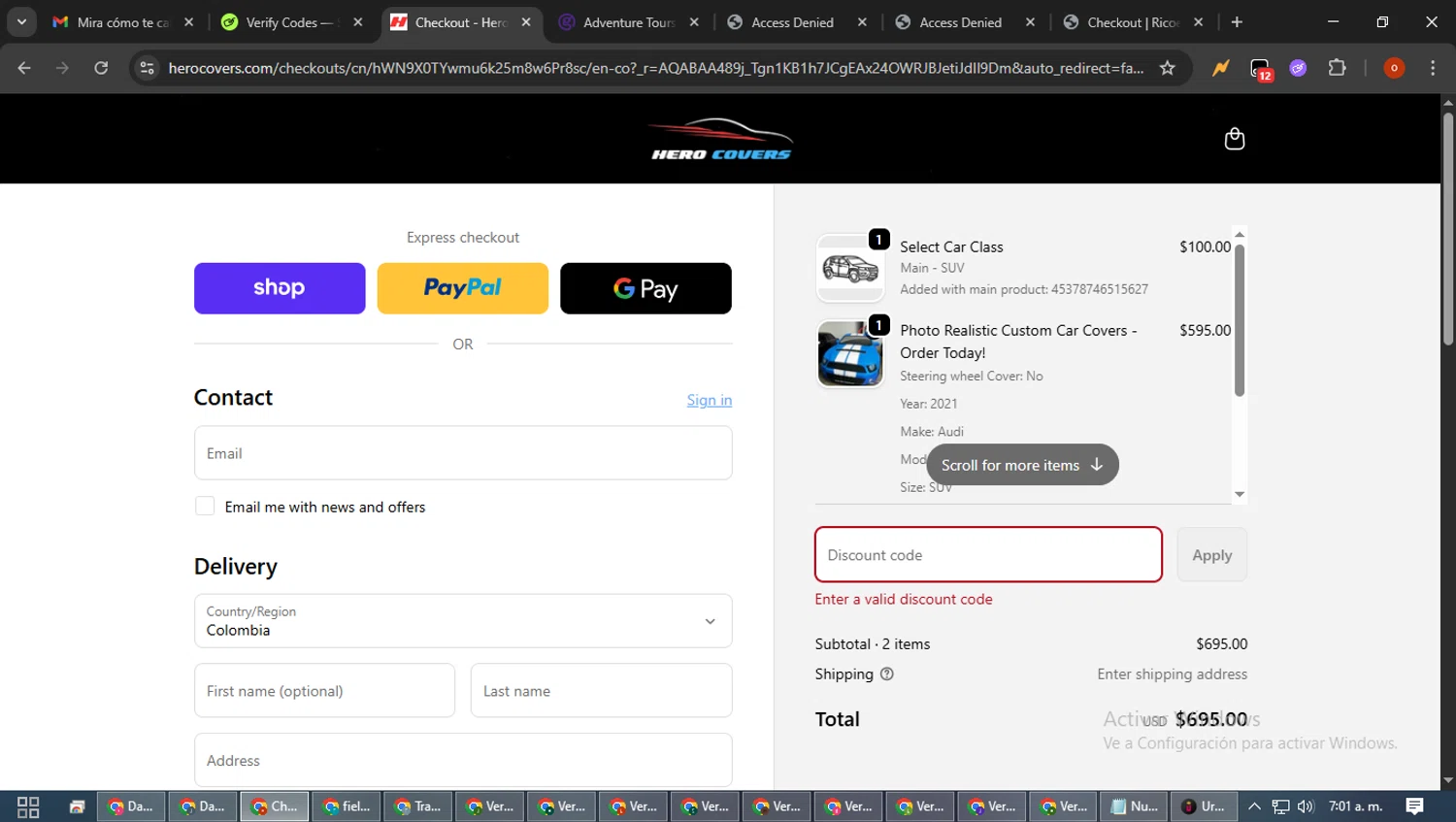The image size is (1456, 822).
Task: Open a new browser tab
Action: click(1237, 22)
